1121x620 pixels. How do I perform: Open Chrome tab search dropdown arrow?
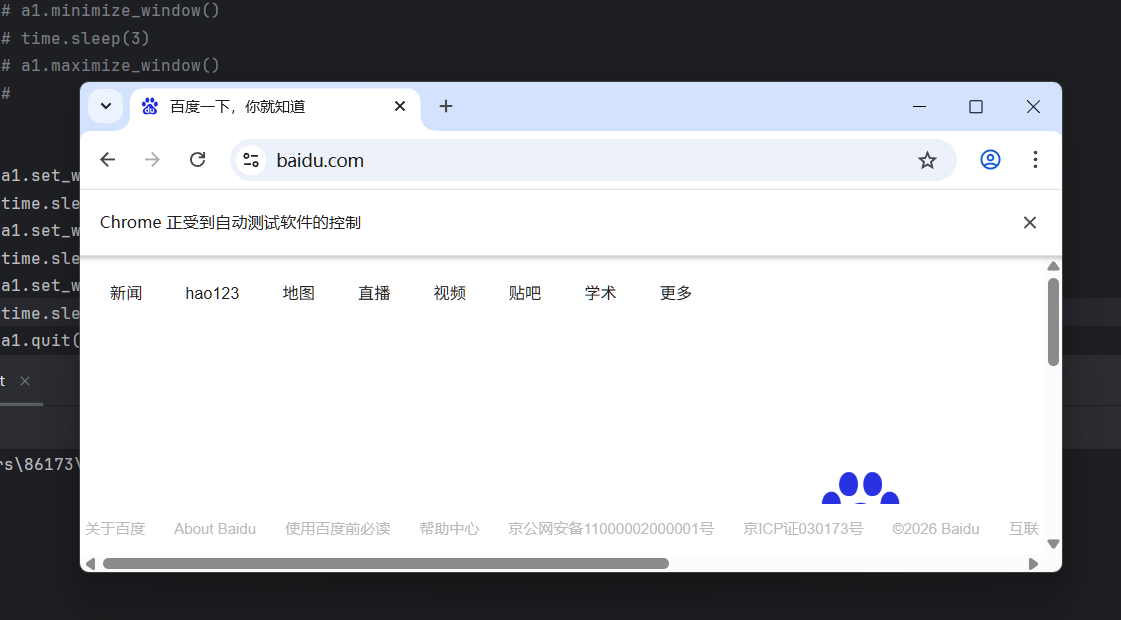[106, 107]
